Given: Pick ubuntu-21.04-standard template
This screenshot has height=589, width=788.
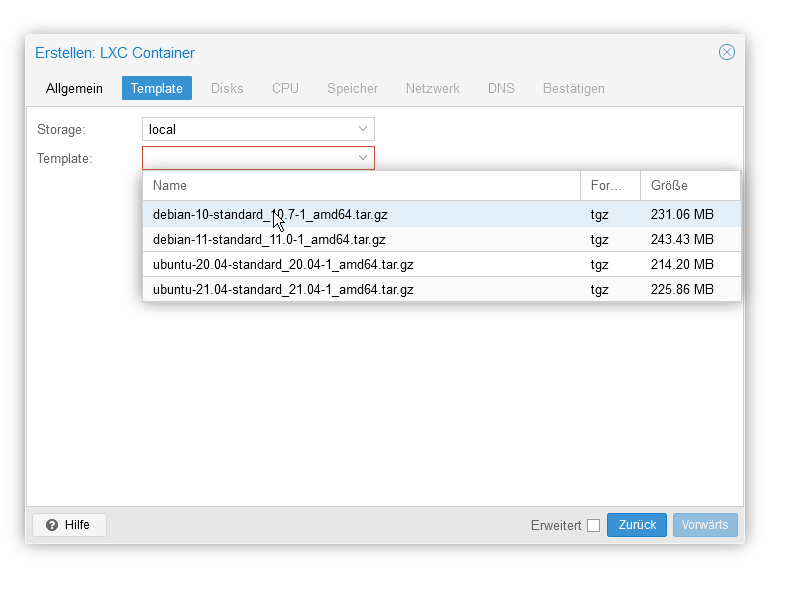Looking at the screenshot, I should [x=442, y=289].
